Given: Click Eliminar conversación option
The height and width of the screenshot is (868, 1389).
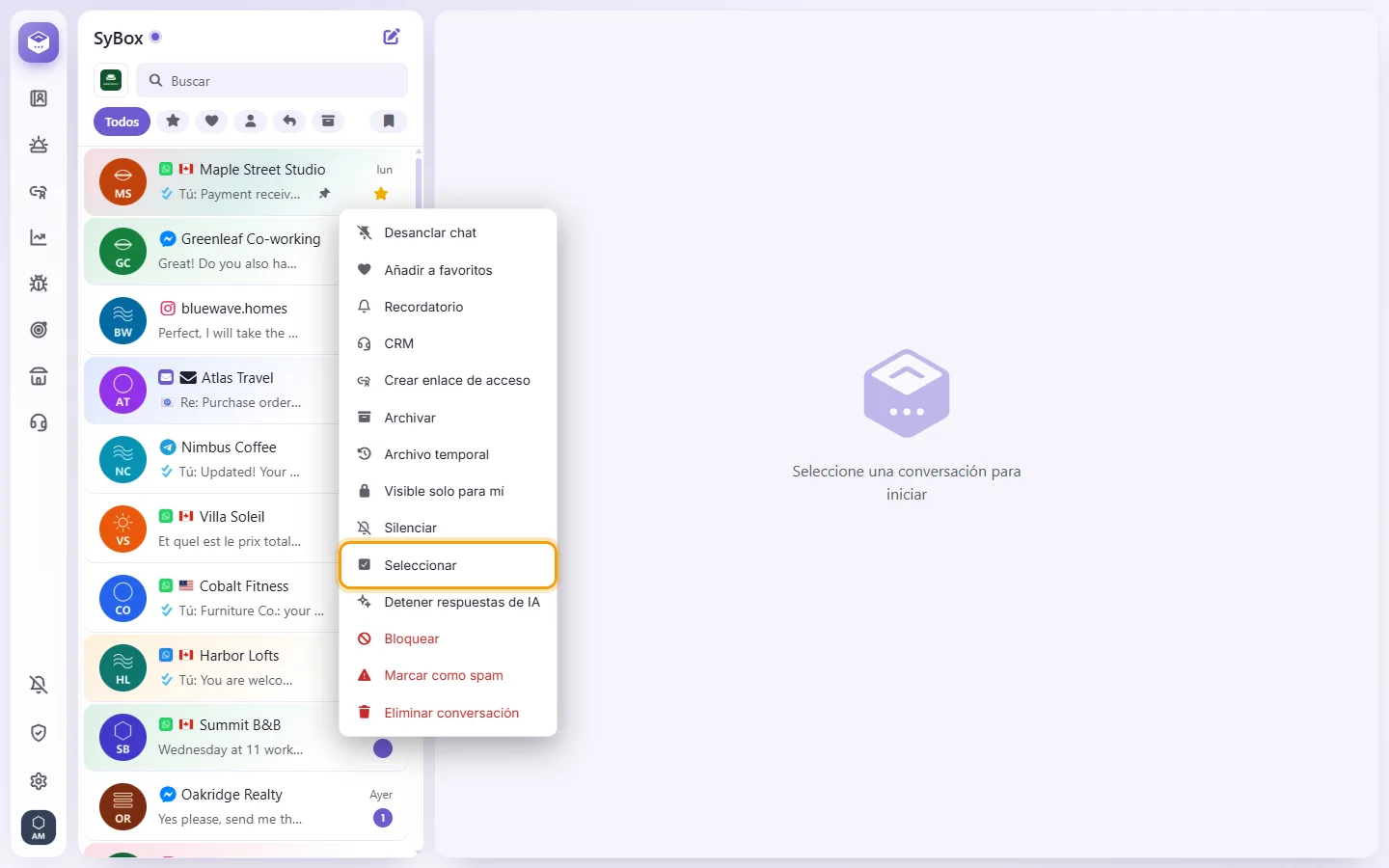Looking at the screenshot, I should point(449,713).
